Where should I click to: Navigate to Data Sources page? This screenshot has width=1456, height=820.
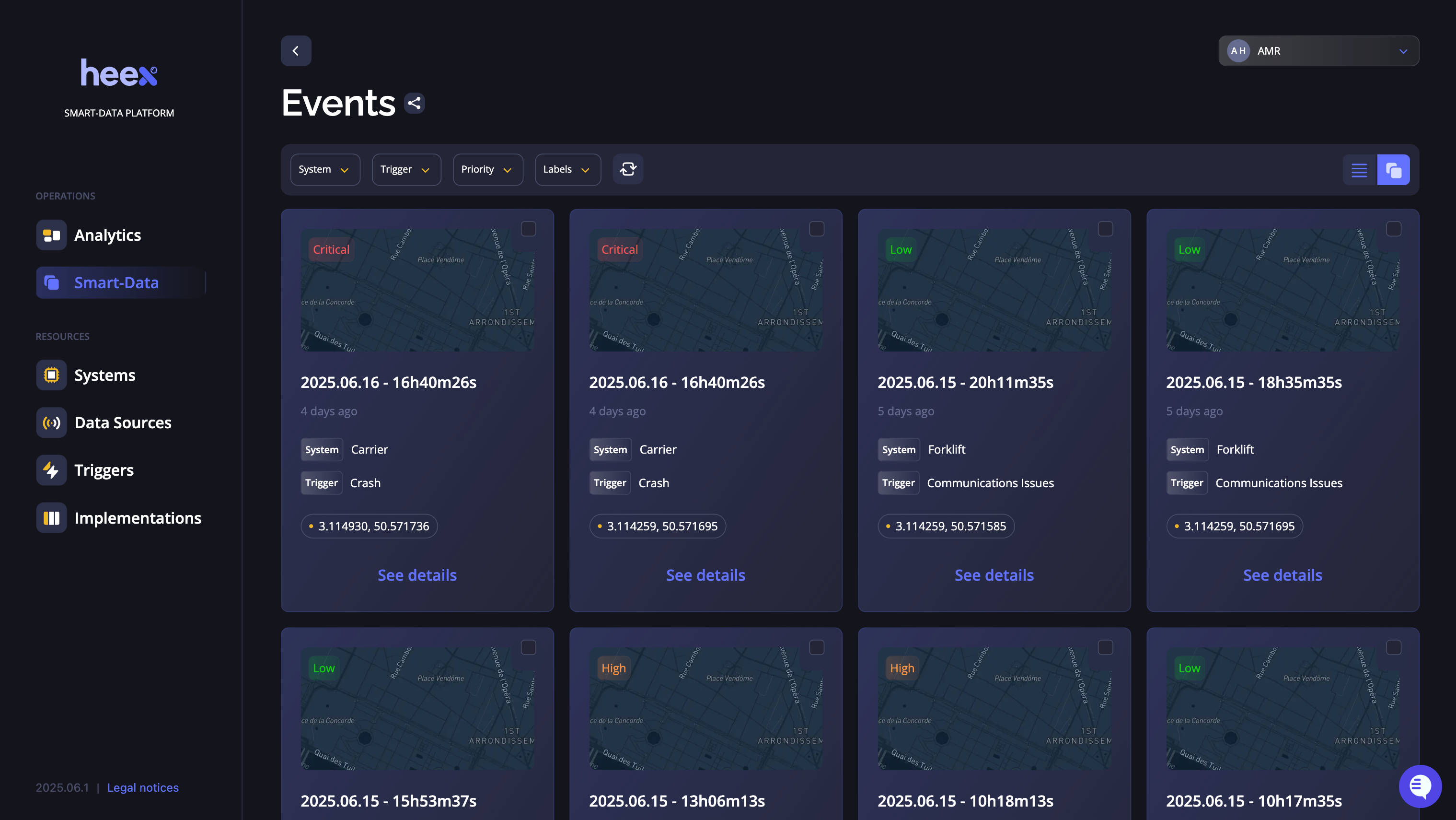(x=123, y=422)
